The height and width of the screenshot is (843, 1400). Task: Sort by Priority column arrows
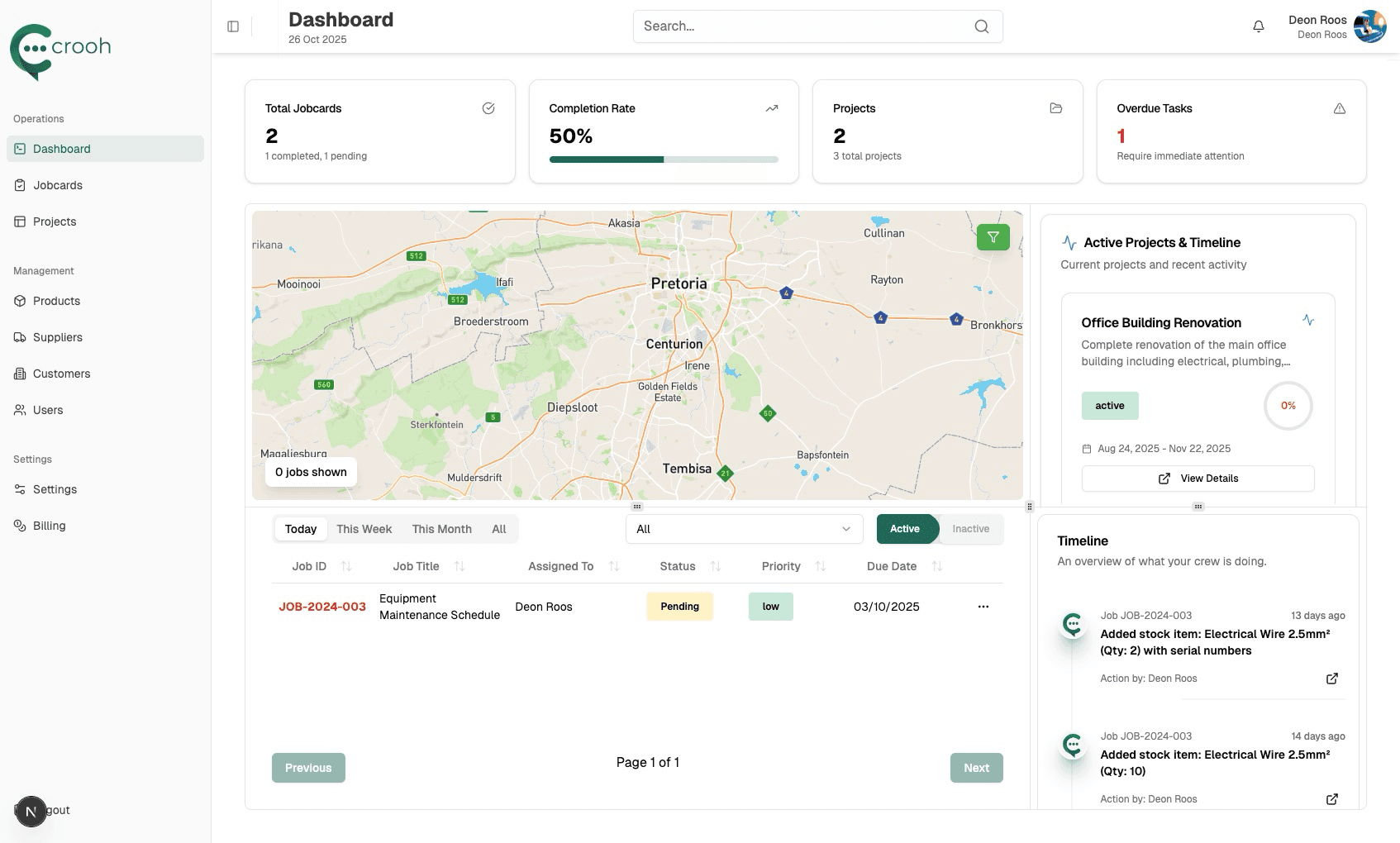(820, 566)
